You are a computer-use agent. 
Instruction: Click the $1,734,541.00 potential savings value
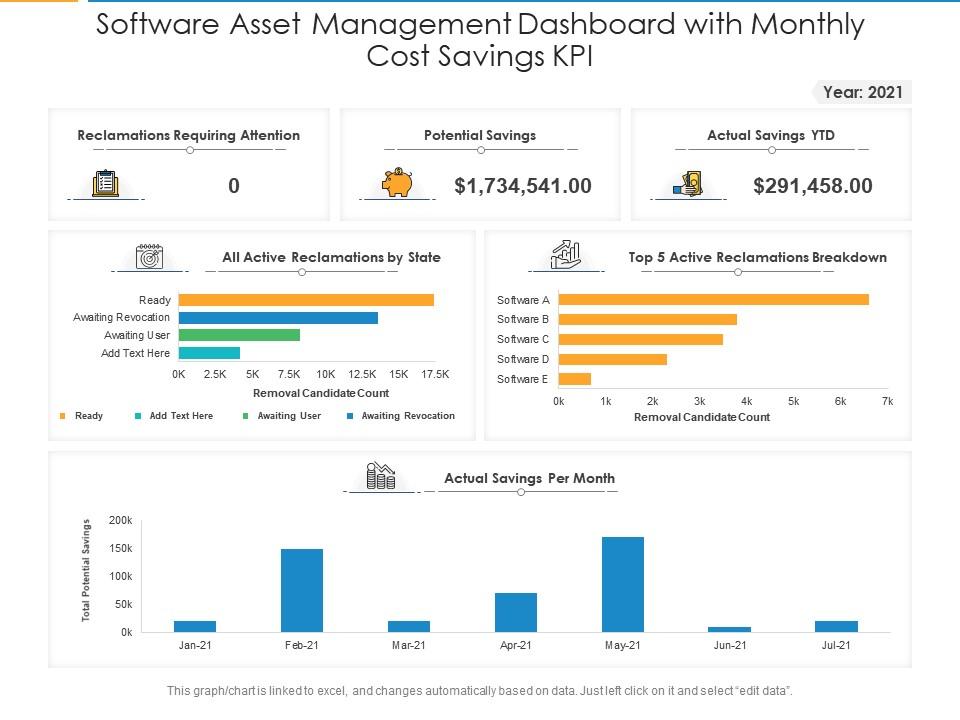coord(523,186)
